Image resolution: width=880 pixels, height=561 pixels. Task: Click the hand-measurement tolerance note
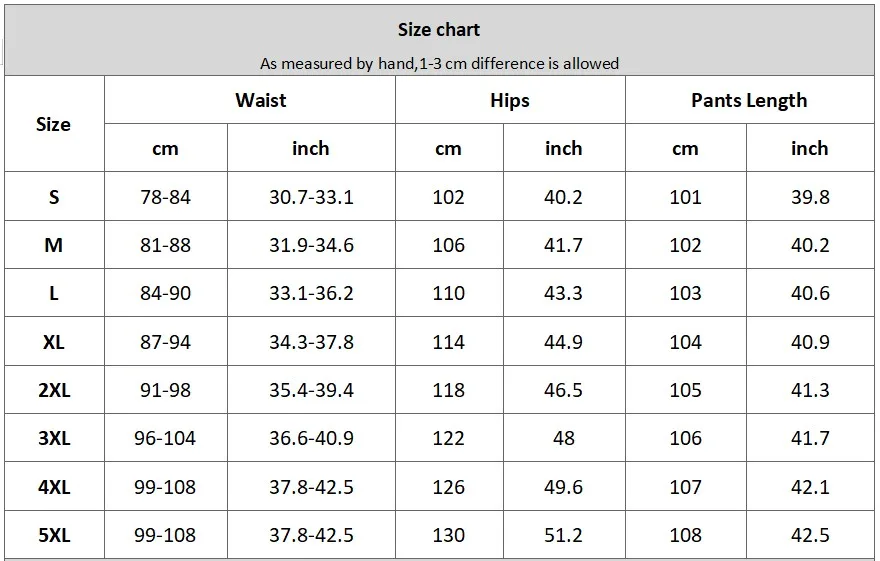point(439,64)
